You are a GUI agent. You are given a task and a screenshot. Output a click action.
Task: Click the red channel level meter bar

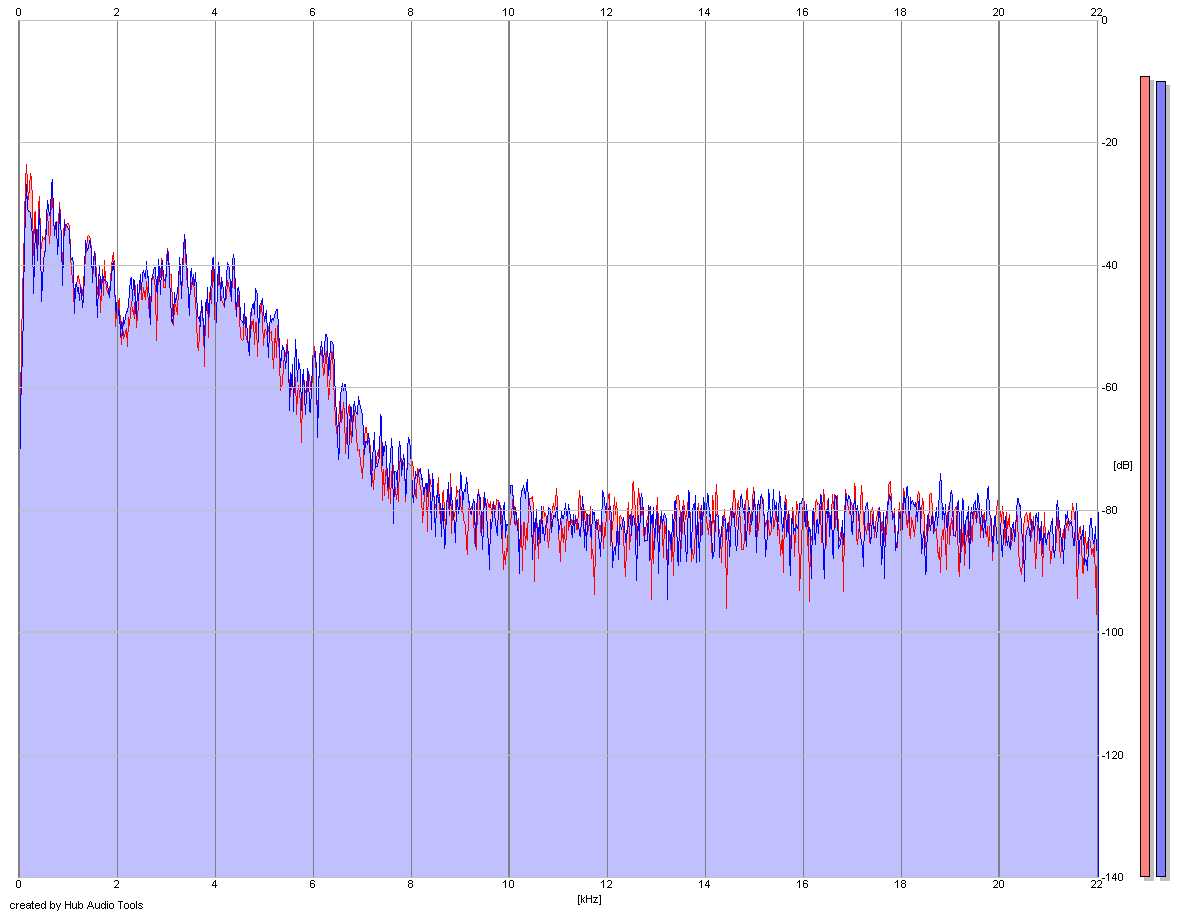coord(1145,476)
